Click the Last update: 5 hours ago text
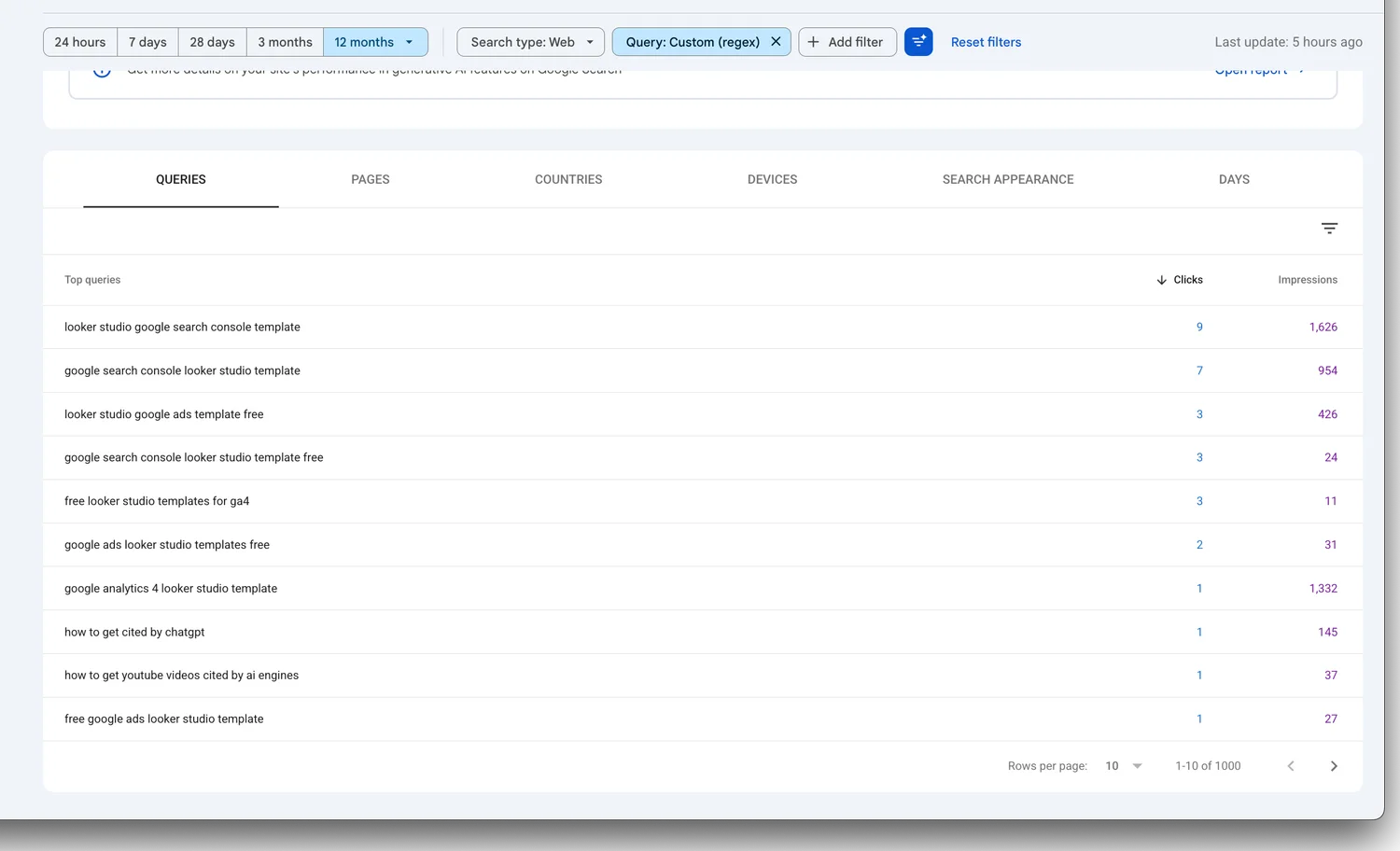Viewport: 1400px width, 851px height. pyautogui.click(x=1288, y=42)
